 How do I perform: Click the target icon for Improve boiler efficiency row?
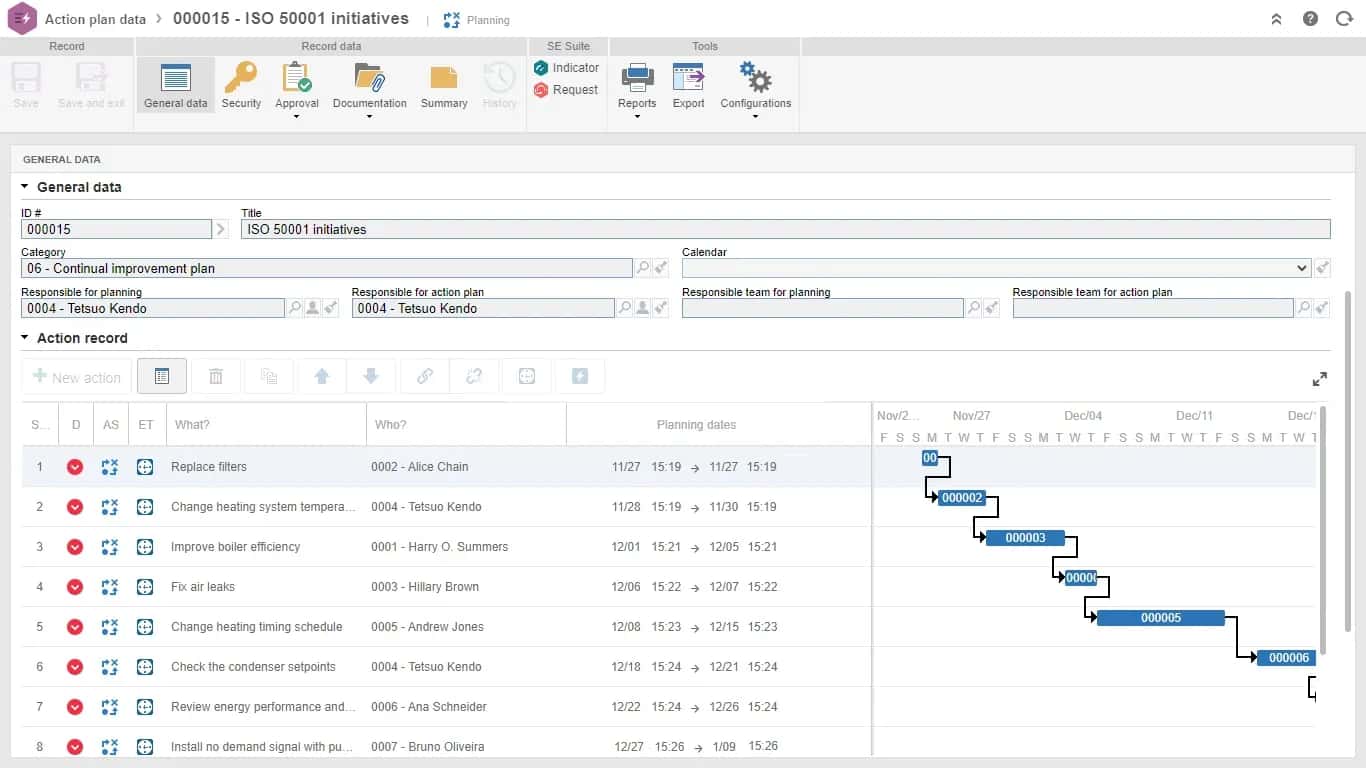145,547
